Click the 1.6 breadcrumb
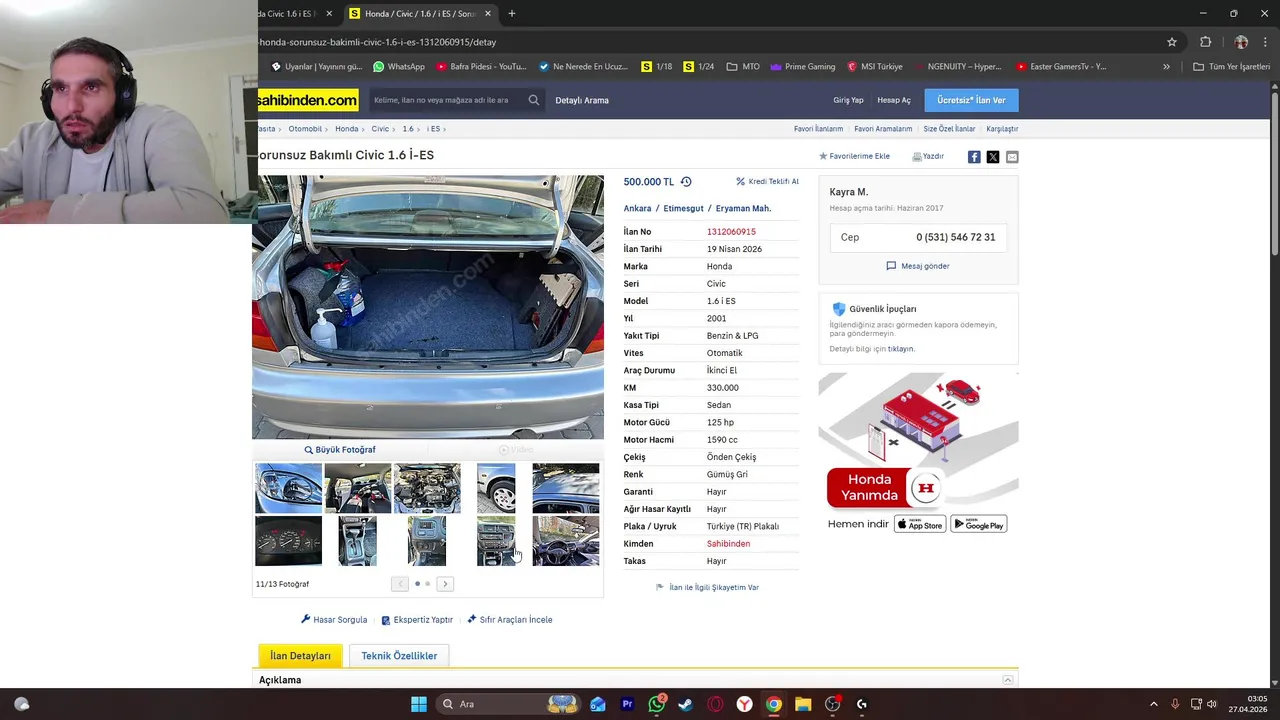 (408, 129)
